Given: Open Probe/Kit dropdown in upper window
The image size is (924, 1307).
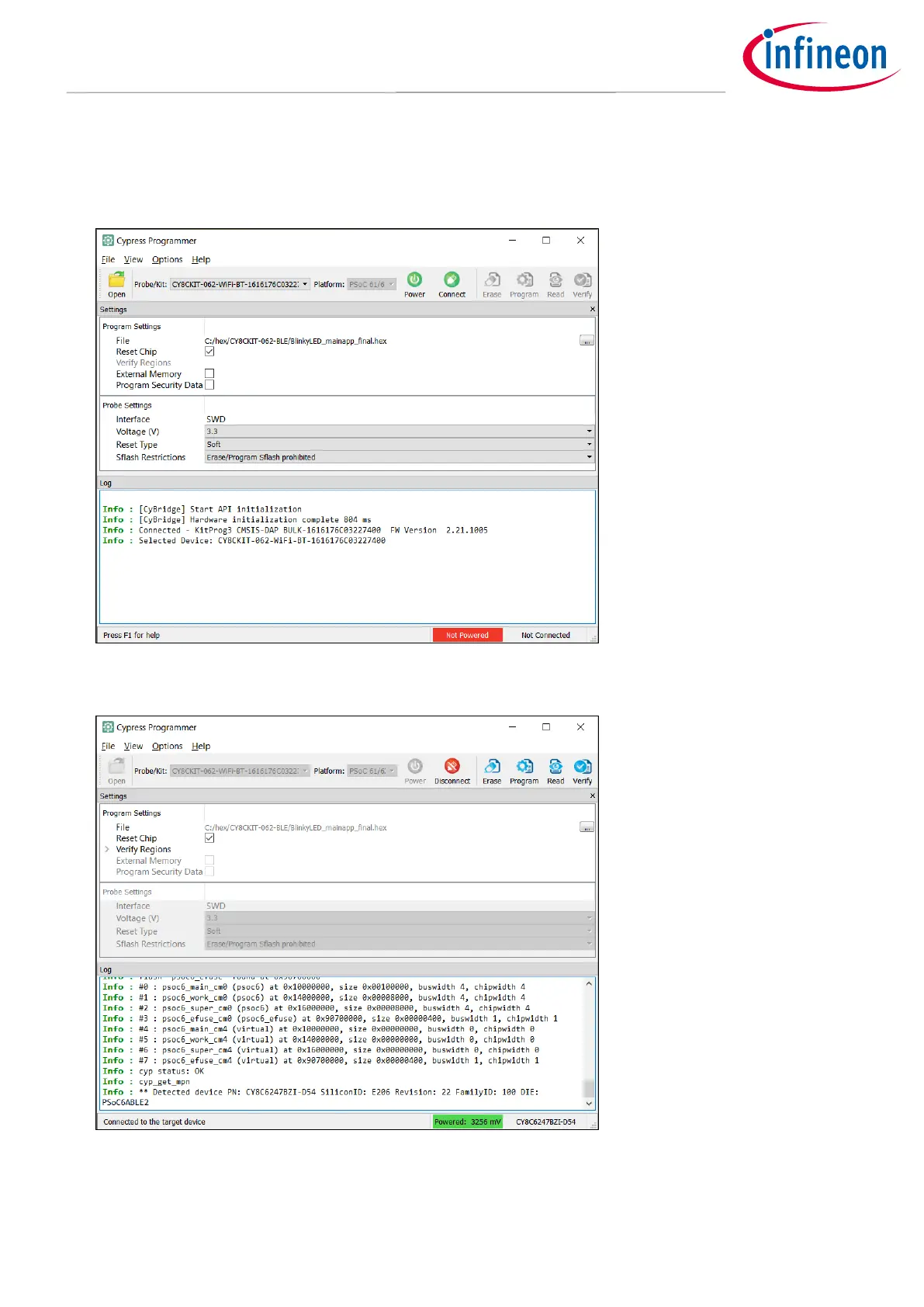Looking at the screenshot, I should [x=240, y=284].
